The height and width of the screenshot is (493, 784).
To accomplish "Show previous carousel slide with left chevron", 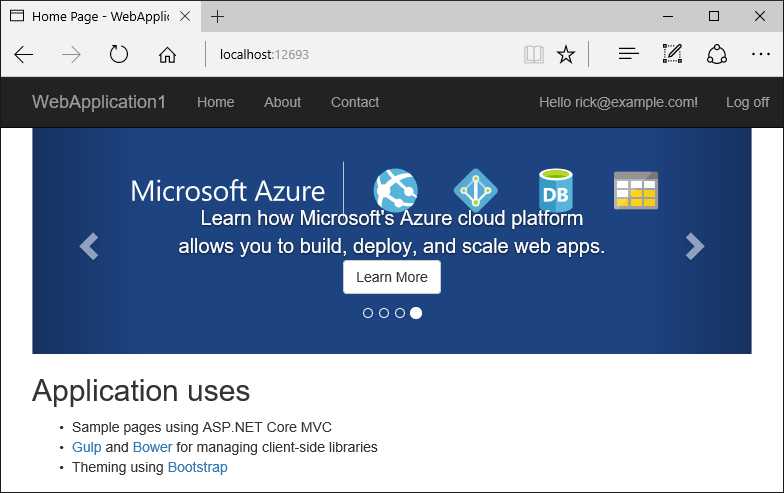I will coord(90,246).
